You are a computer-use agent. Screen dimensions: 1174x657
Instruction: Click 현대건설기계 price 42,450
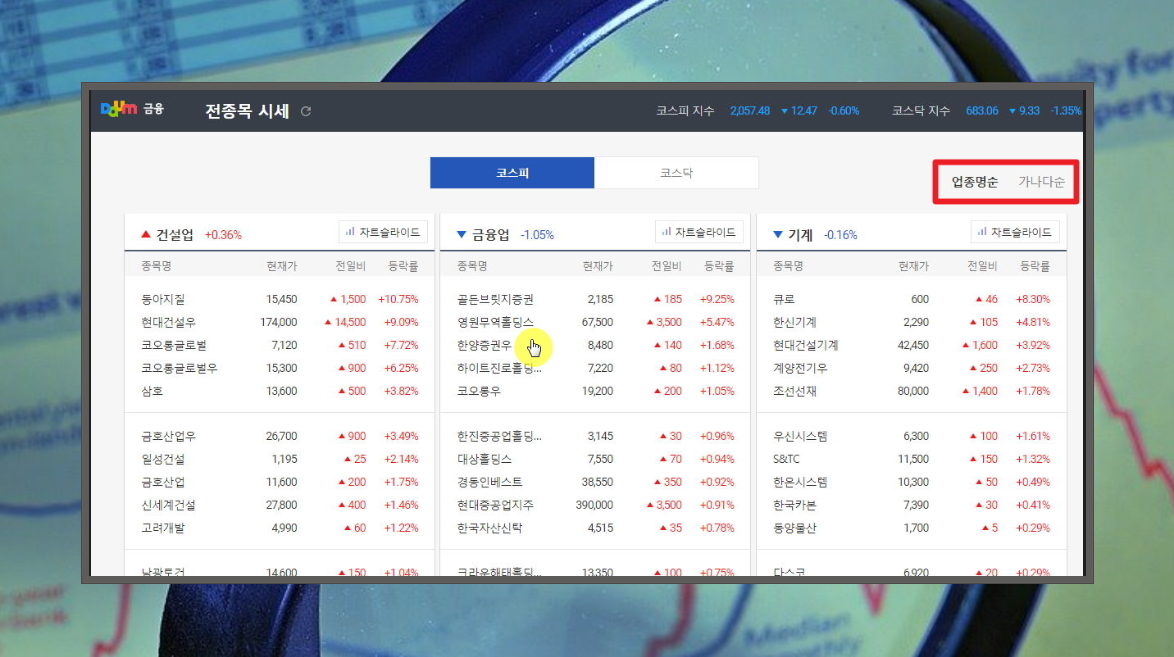(913, 345)
